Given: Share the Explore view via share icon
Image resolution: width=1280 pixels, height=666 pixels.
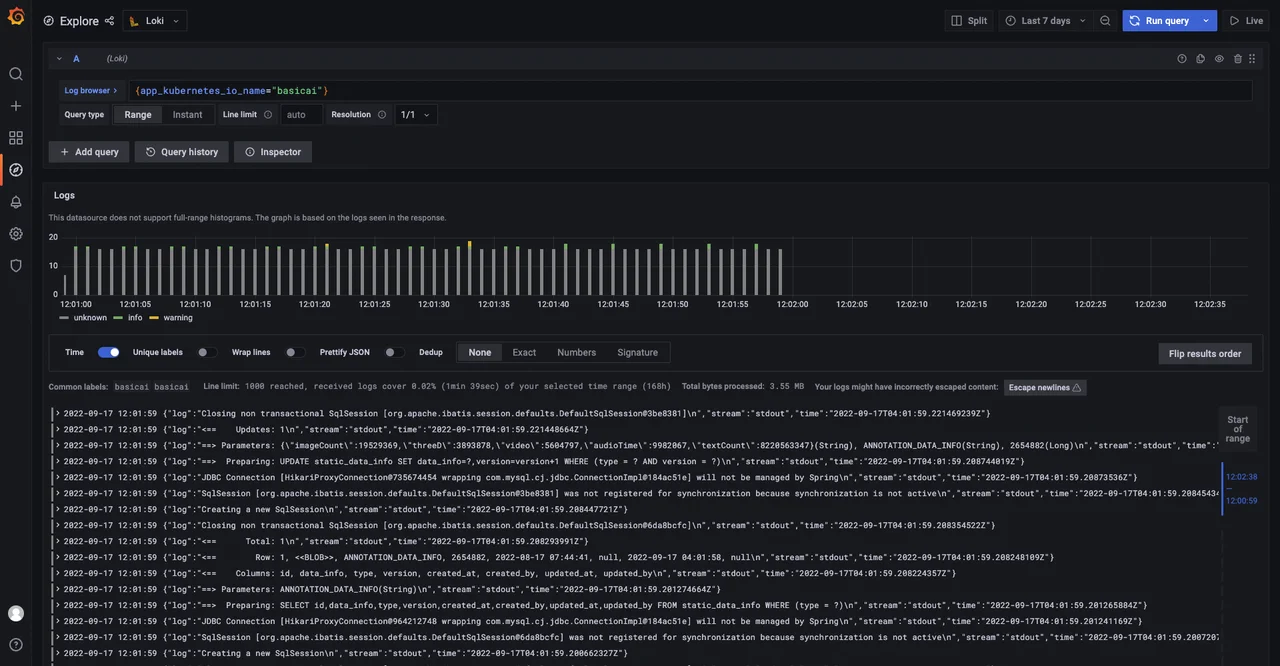Looking at the screenshot, I should 109,21.
